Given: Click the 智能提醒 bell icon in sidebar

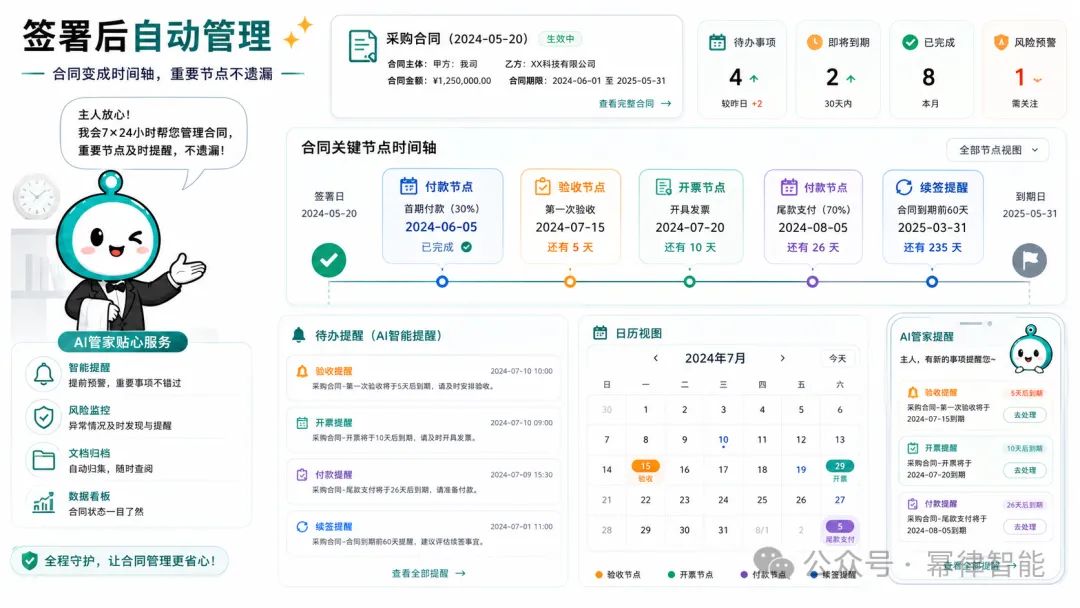Looking at the screenshot, I should click(x=43, y=374).
